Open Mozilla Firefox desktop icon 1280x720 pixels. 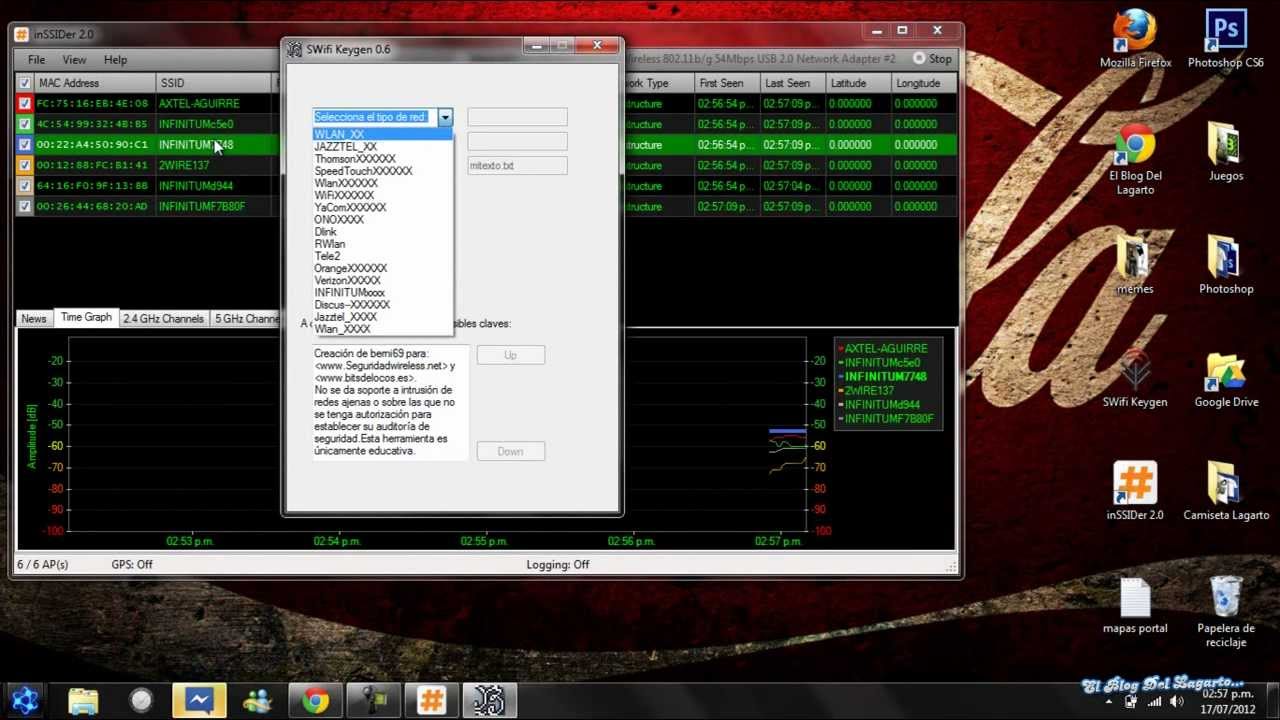[1135, 38]
